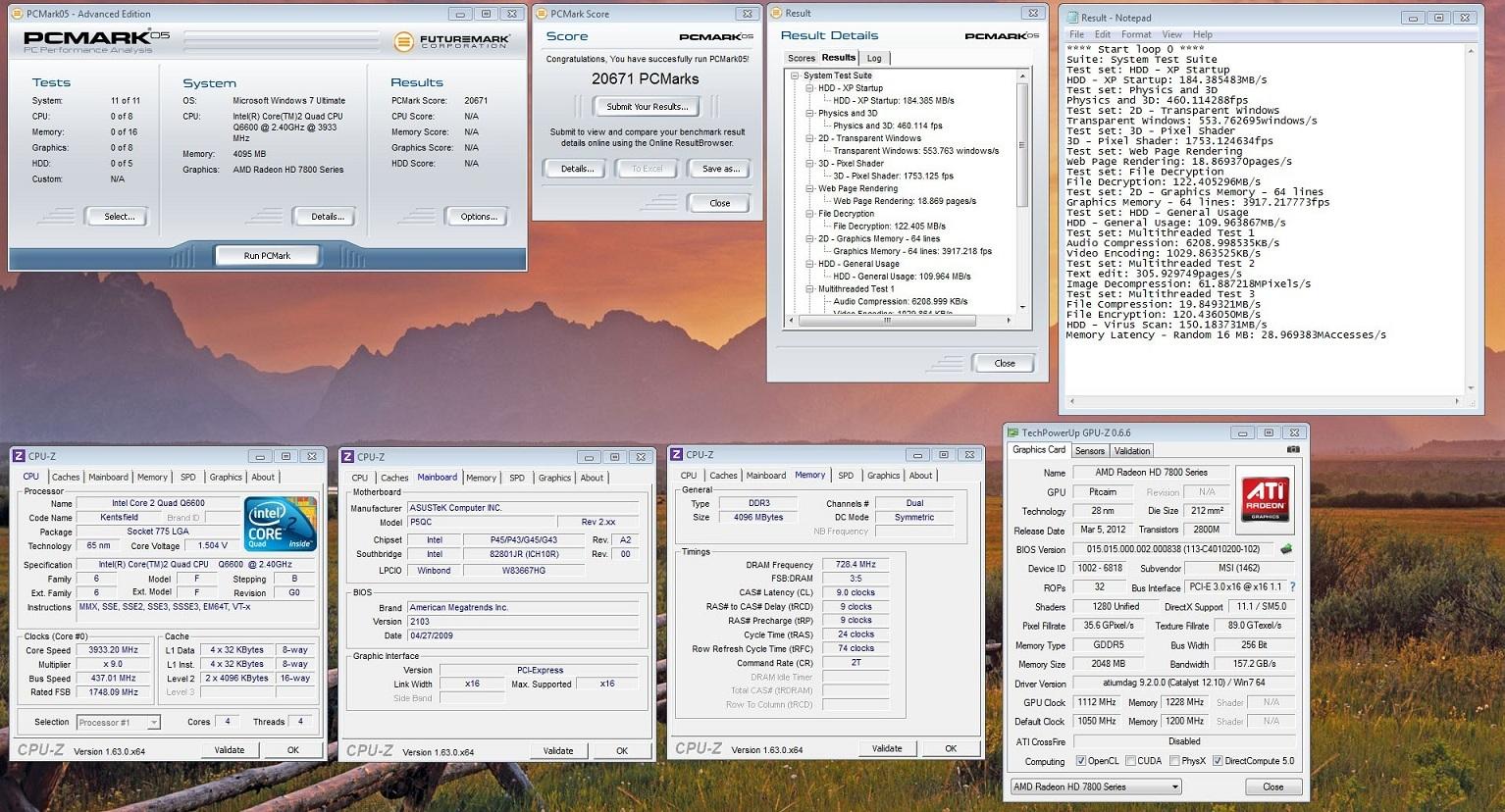Collapse the Multithreaded Test 1 node
Viewport: 1505px width, 812px height.
(x=808, y=289)
